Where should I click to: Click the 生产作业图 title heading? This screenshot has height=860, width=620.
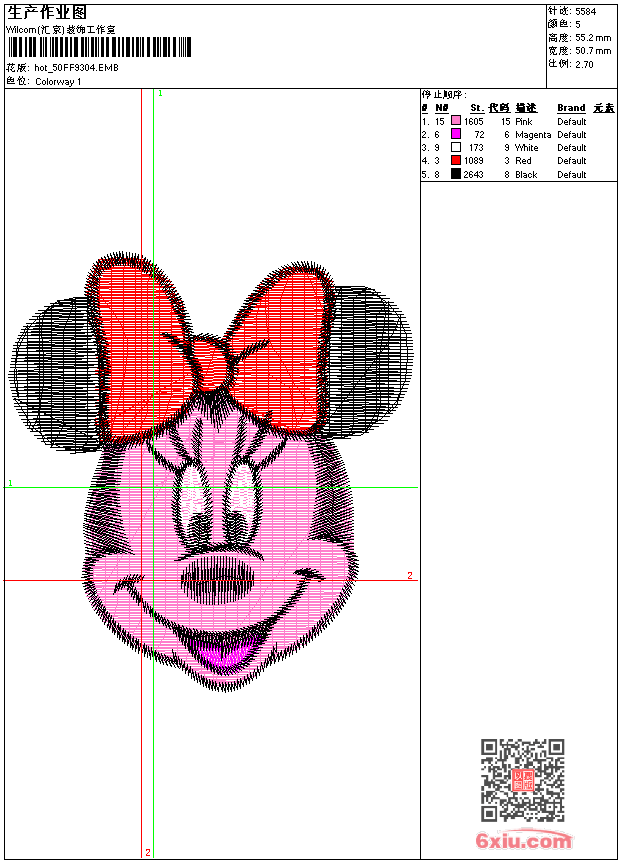coord(47,13)
